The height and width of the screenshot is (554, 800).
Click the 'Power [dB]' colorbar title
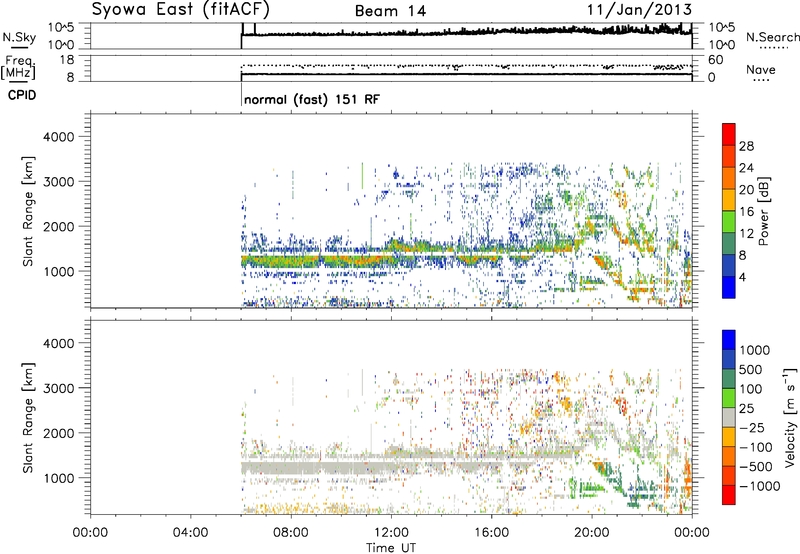point(764,211)
